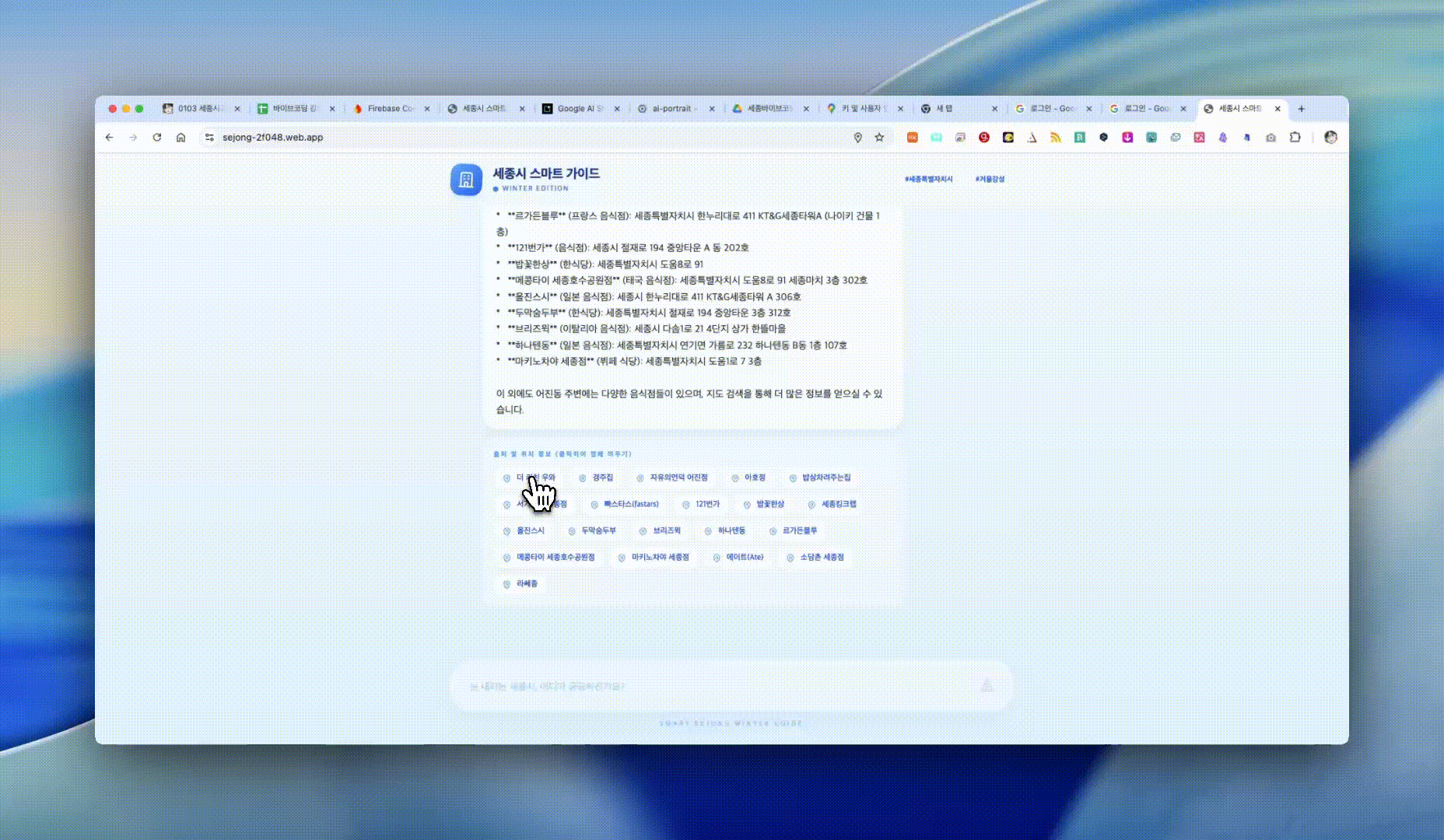Open the 메콩타이 세종호수공원점 location chip
The height and width of the screenshot is (840, 1444).
pyautogui.click(x=549, y=557)
